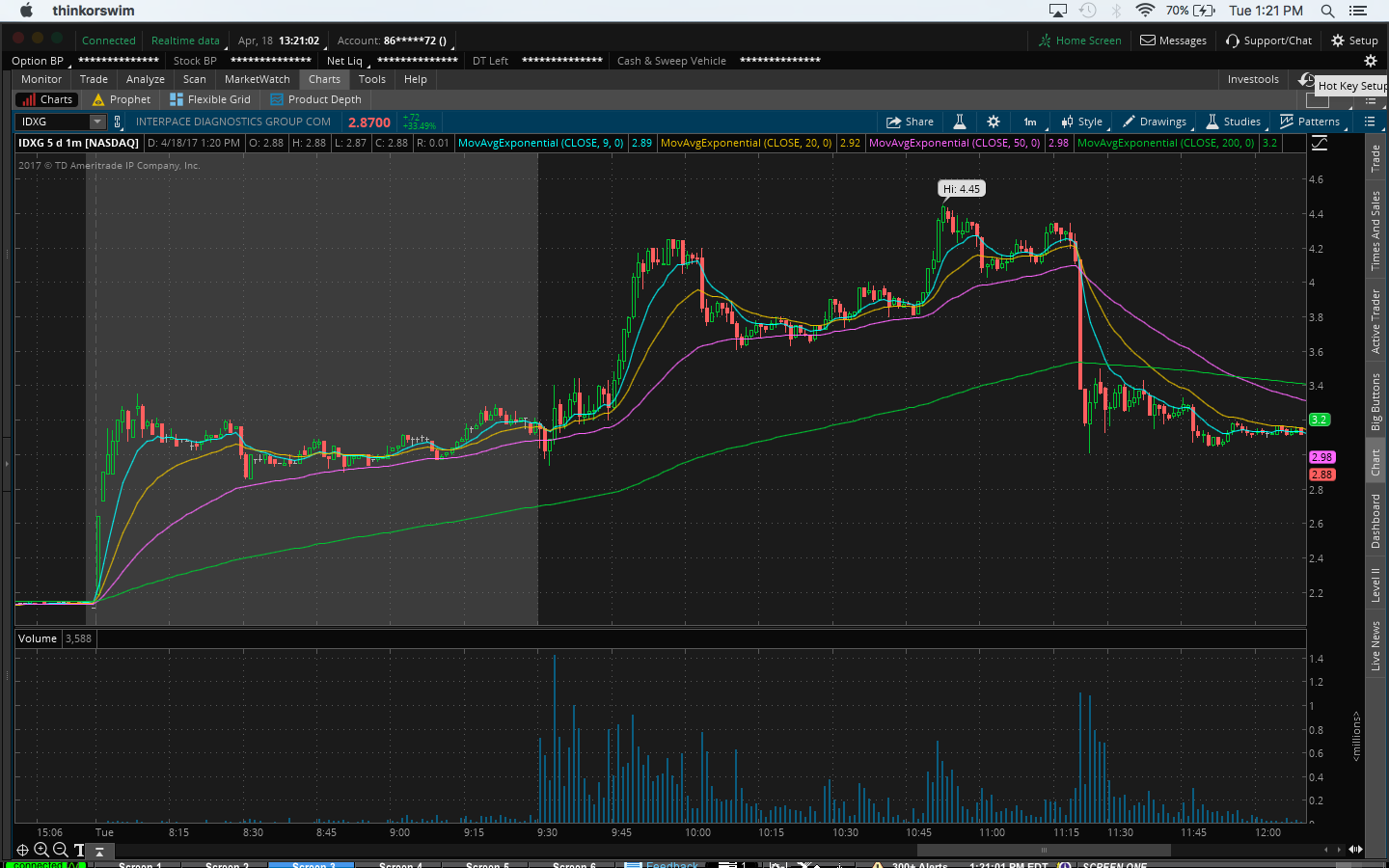
Task: Click the Hi: 4.45 price bubble
Action: pos(962,189)
